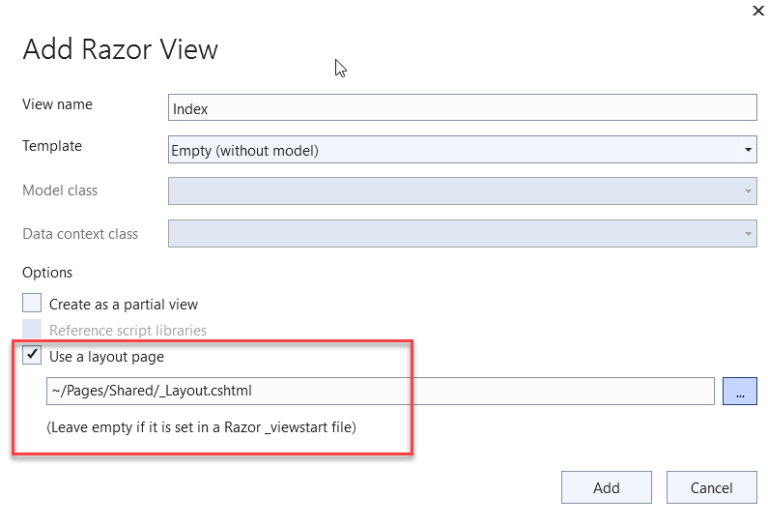The image size is (768, 526).
Task: Click the "View name" field label
Action: click(57, 104)
